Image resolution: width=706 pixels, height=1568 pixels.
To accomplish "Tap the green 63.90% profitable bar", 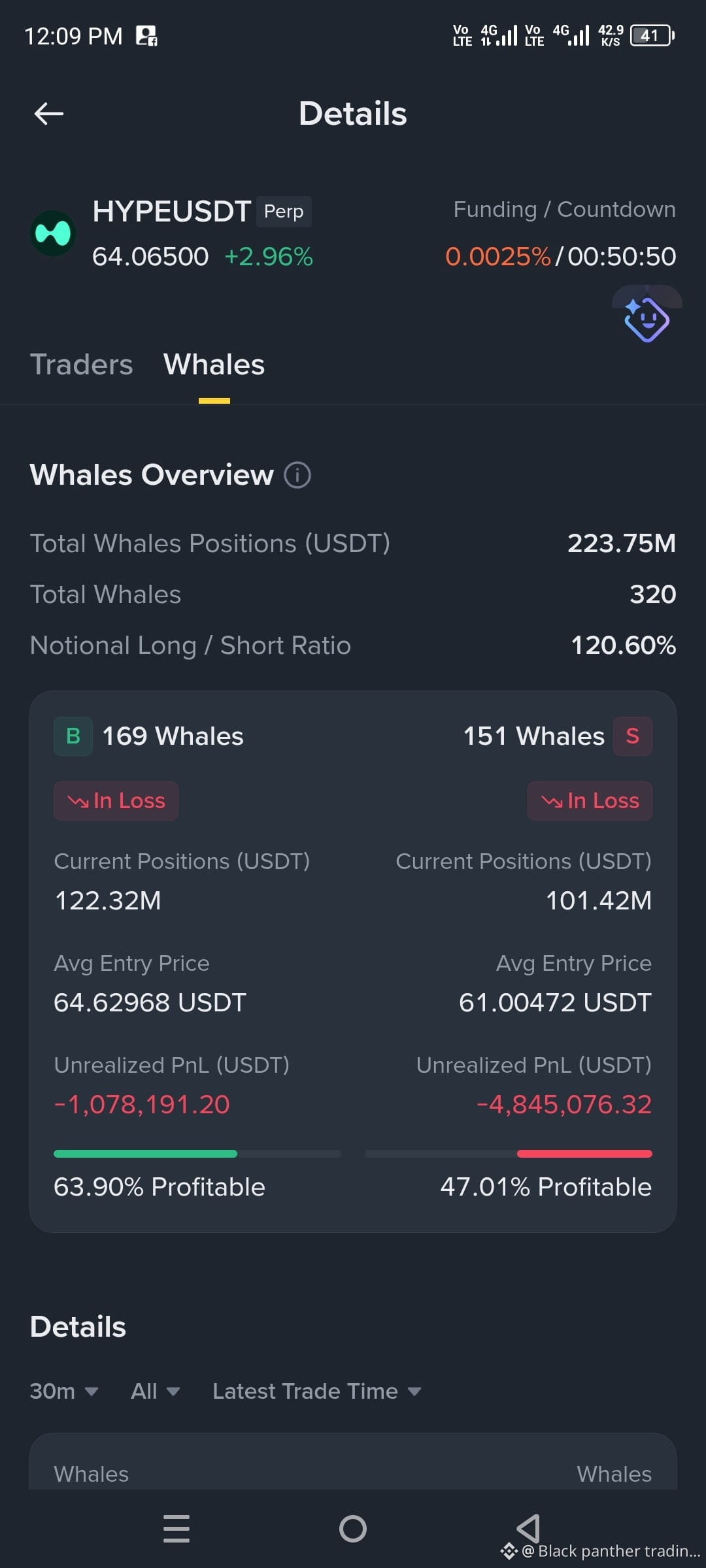I will tap(145, 1154).
